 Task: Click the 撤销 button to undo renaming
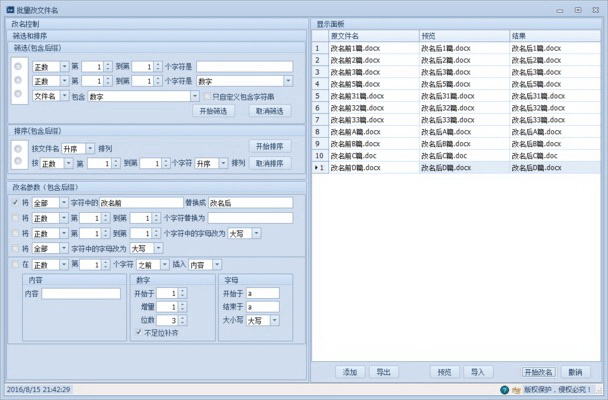[x=575, y=371]
